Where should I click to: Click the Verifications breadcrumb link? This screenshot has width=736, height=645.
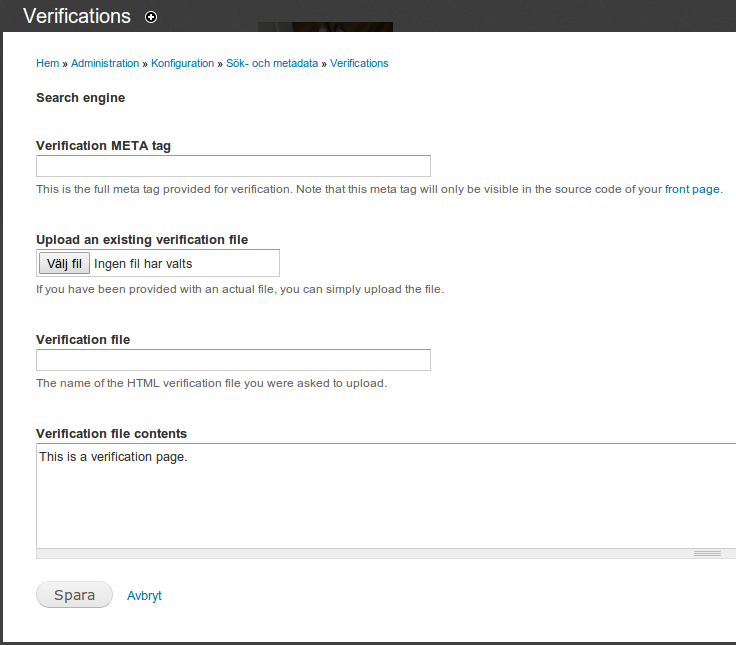[x=359, y=63]
